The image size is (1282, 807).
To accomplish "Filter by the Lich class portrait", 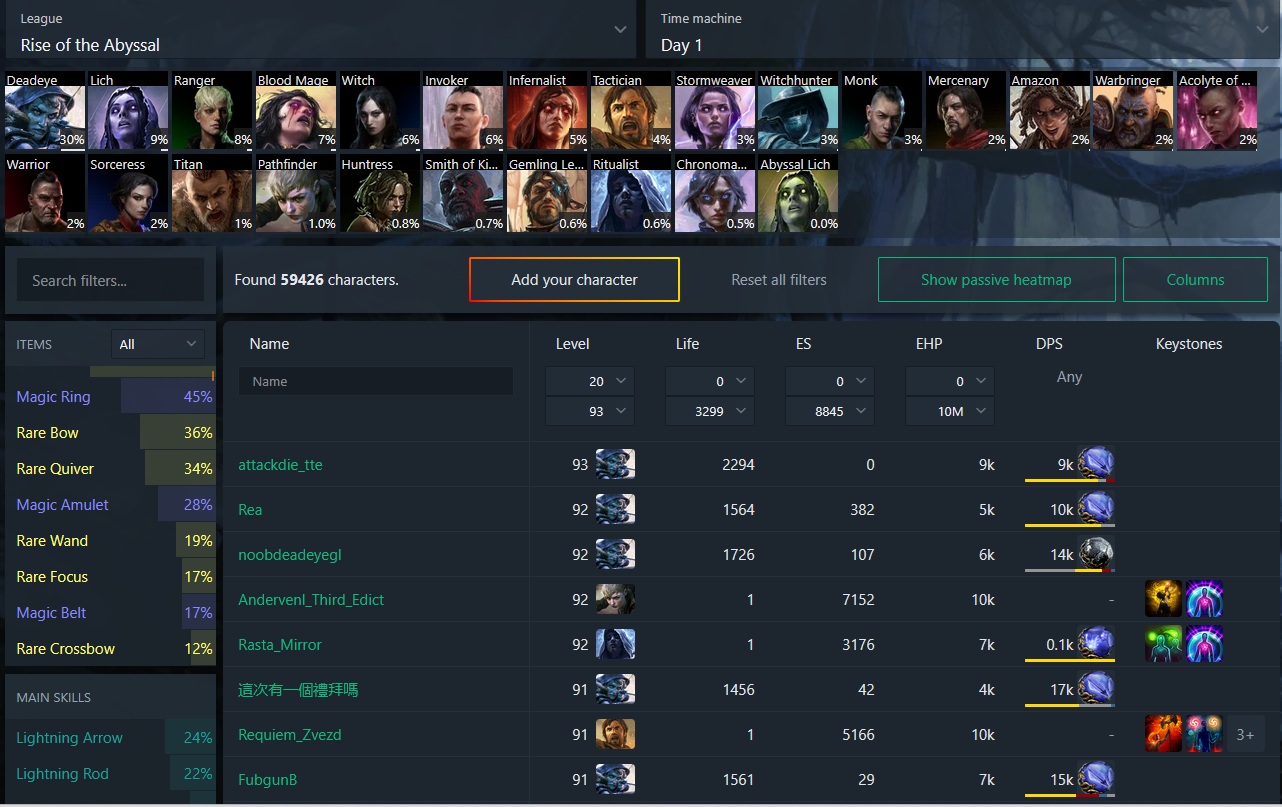I will tap(129, 110).
